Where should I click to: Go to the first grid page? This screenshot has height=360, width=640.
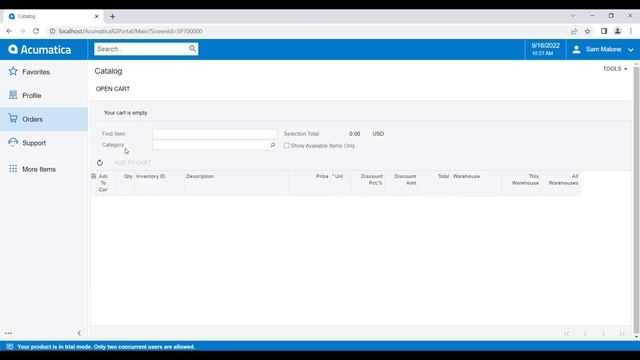[x=567, y=333]
